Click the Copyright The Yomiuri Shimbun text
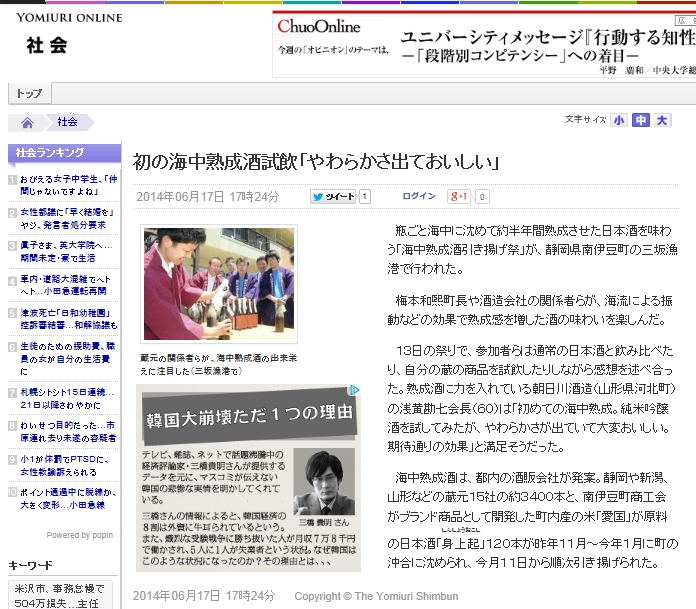696x609 pixels. coord(376,596)
